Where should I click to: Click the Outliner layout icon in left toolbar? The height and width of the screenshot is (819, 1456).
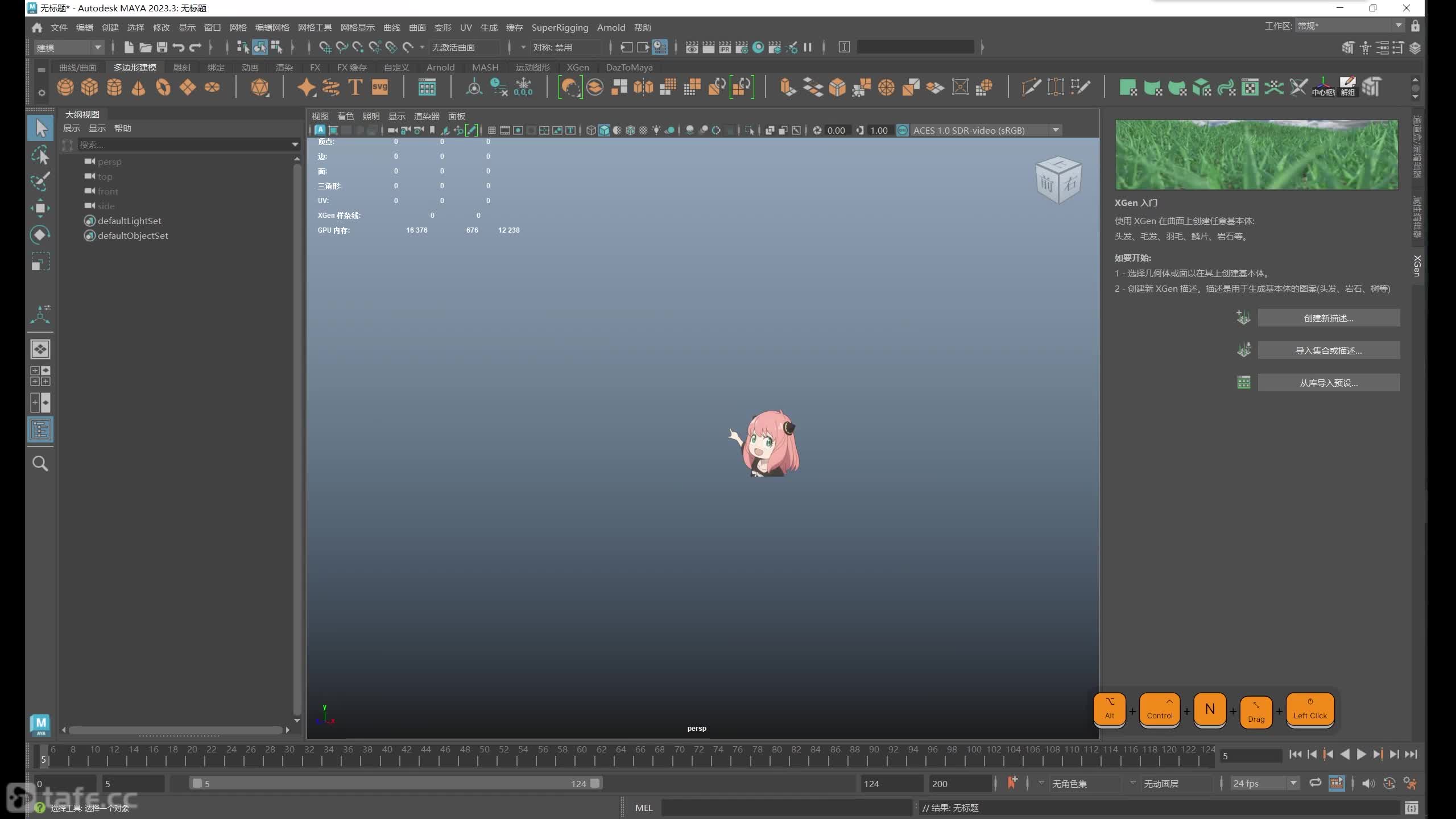40,429
